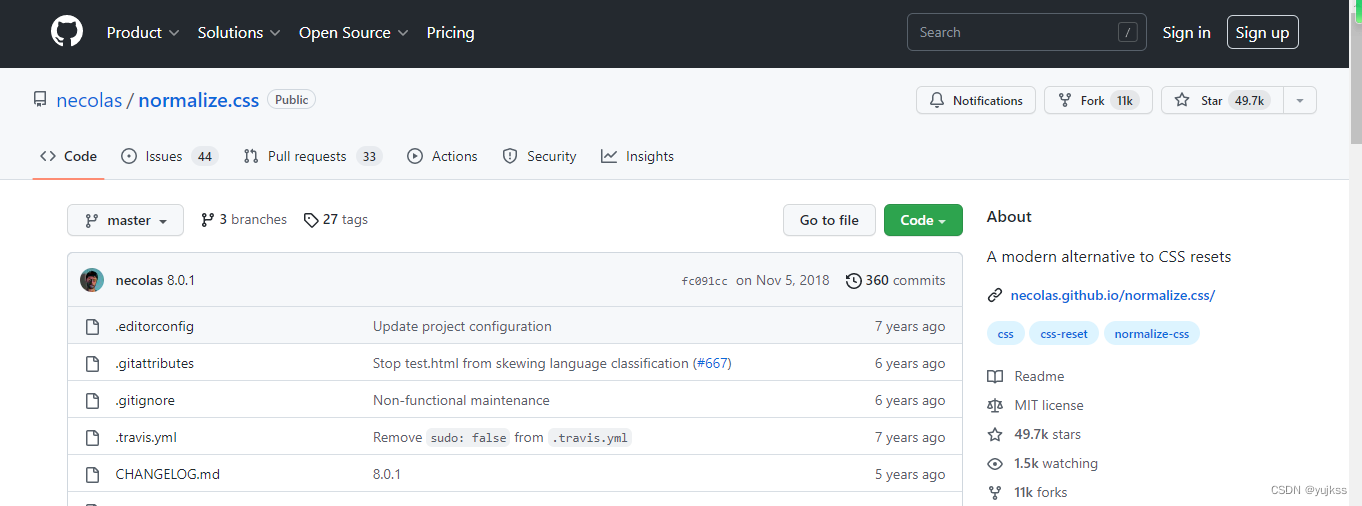Star the normalize.css repository
This screenshot has height=506, width=1362.
1200,101
